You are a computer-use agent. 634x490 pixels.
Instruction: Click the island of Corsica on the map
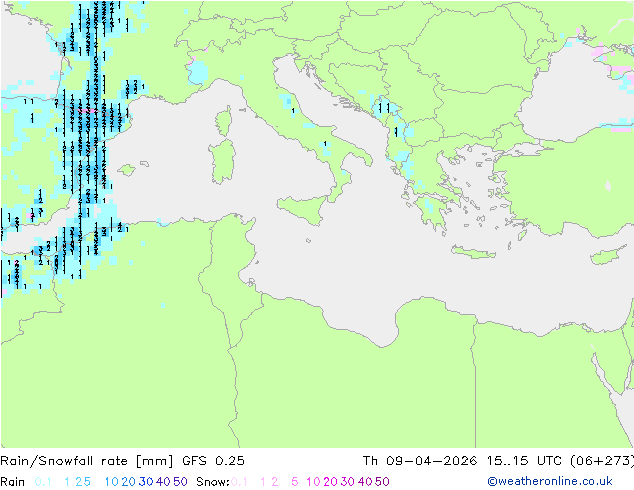coord(224,121)
